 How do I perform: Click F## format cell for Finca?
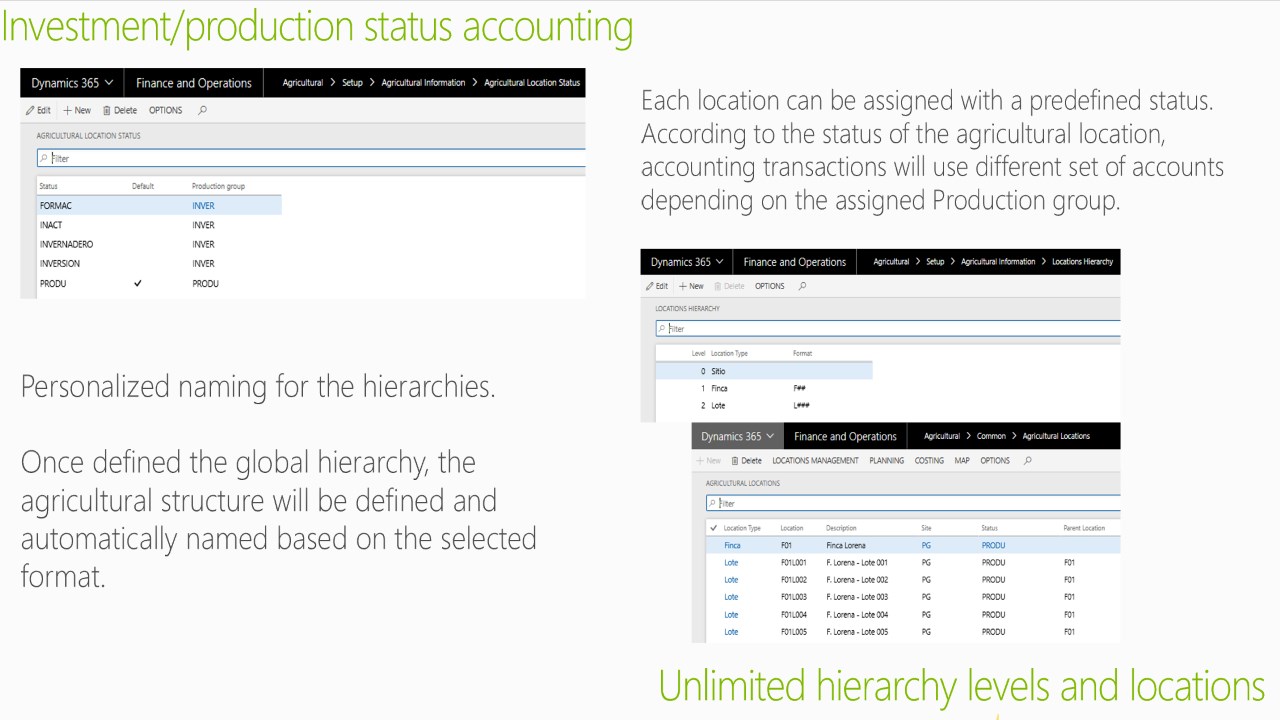pyautogui.click(x=800, y=388)
